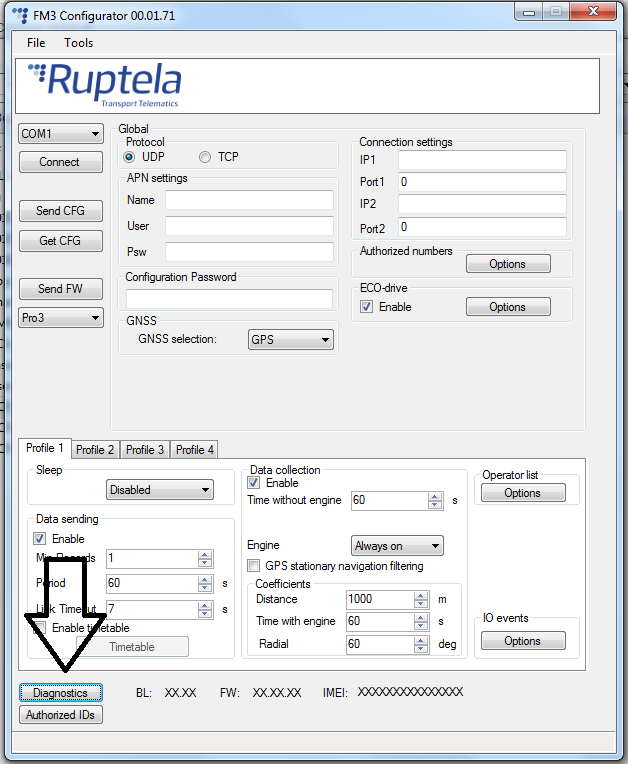Open the Sleep mode Disabled dropdown
The height and width of the screenshot is (764, 628).
pos(160,490)
